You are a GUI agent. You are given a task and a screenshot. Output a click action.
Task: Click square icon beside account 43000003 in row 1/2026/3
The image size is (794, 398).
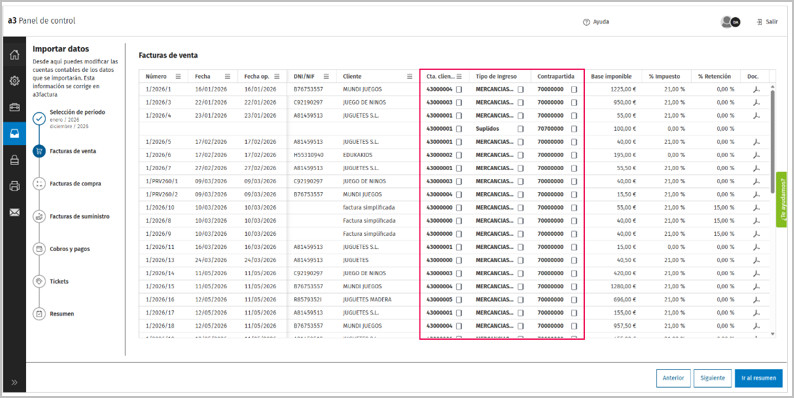(459, 102)
